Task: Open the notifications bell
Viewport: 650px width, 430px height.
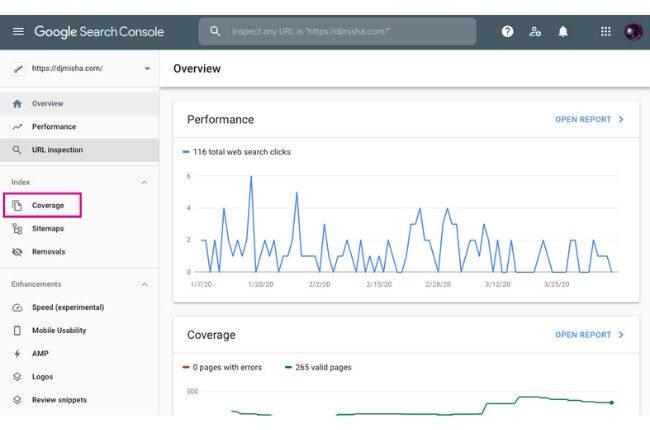Action: pos(563,32)
